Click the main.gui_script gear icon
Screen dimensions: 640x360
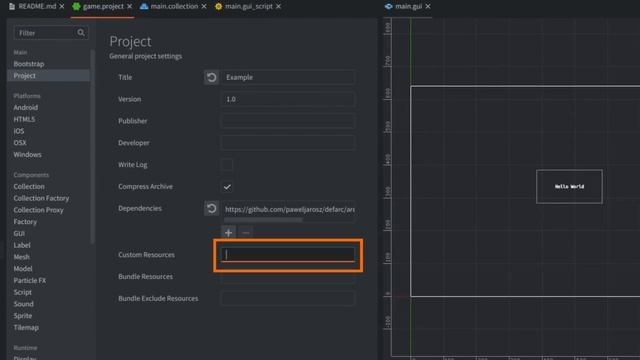pyautogui.click(x=219, y=7)
